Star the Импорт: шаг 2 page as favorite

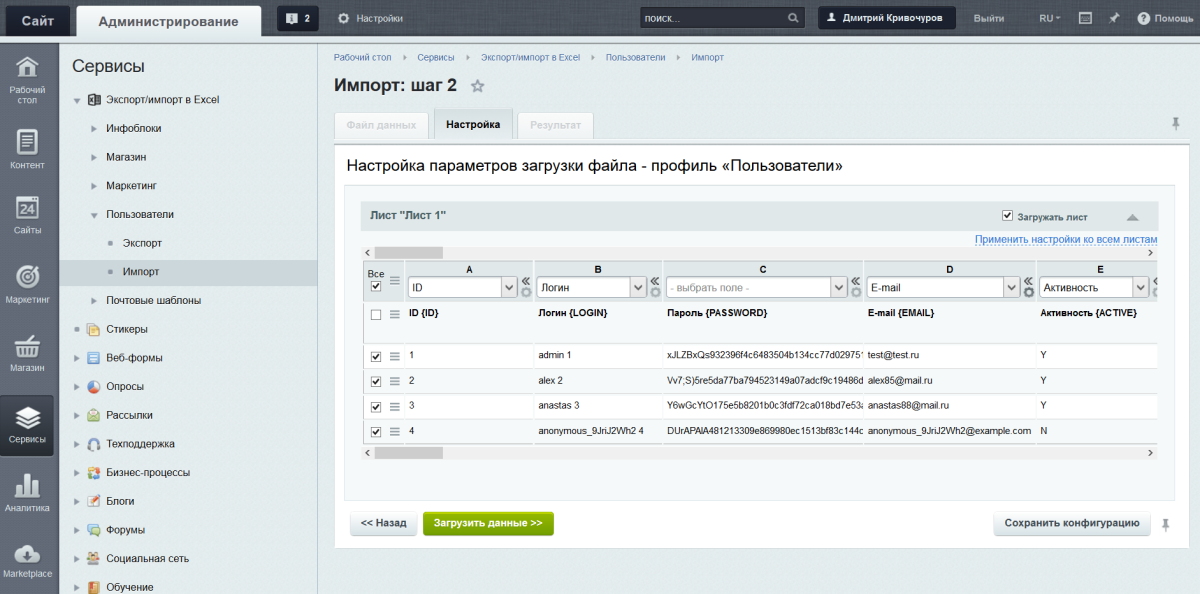point(476,86)
